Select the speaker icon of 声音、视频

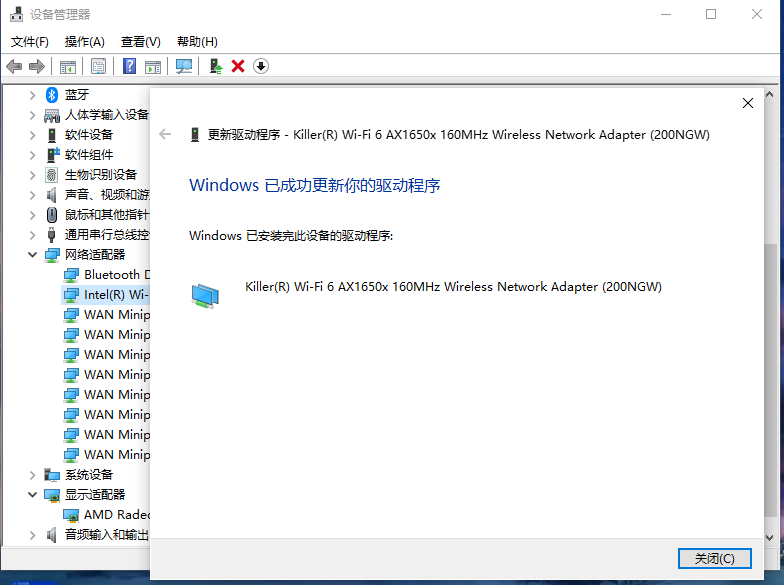point(52,195)
